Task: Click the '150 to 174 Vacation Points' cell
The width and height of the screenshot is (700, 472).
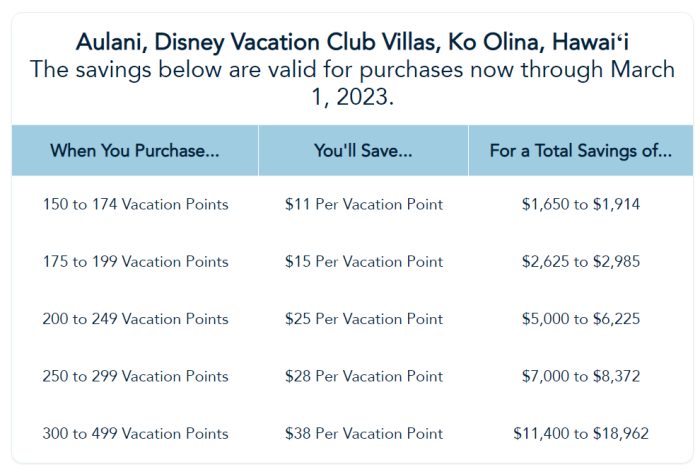Action: pos(135,205)
